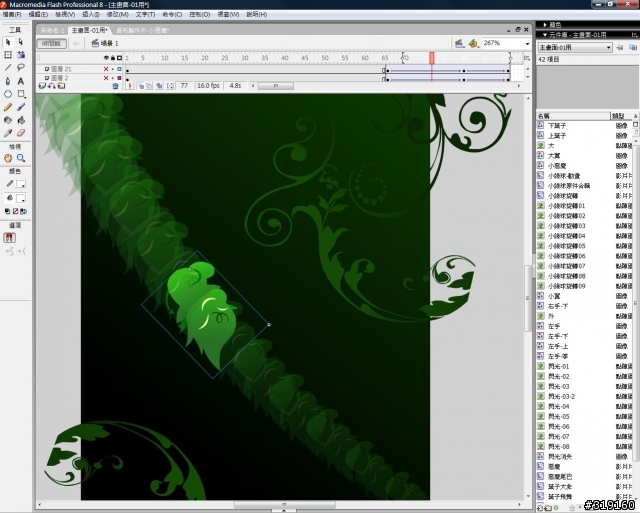
Task: Toggle lock dot on layer 21
Action: pyautogui.click(x=113, y=69)
